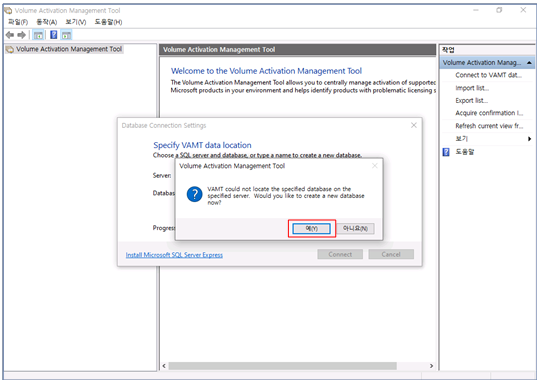This screenshot has width=540, height=383.
Task: Expand the 보기 submenu arrow
Action: coord(529,139)
